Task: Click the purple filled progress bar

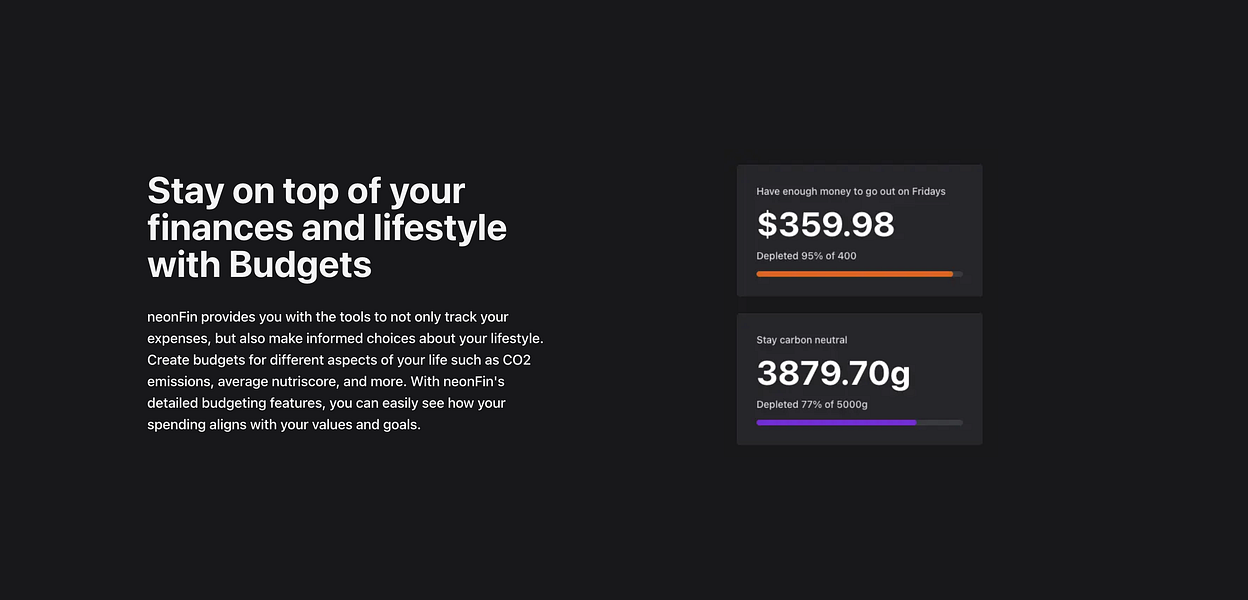Action: (836, 423)
